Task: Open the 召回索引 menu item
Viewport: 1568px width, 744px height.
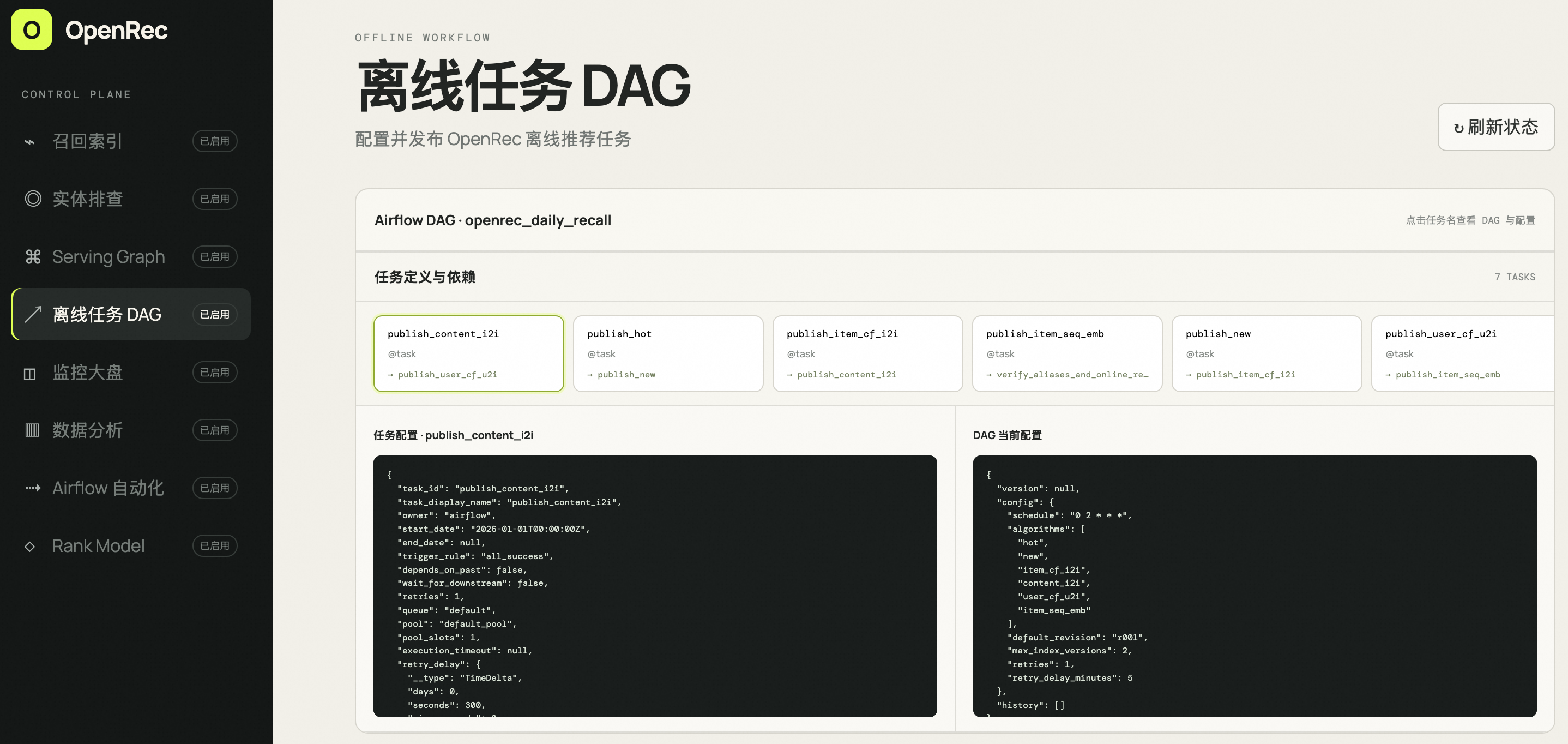Action: (131, 141)
